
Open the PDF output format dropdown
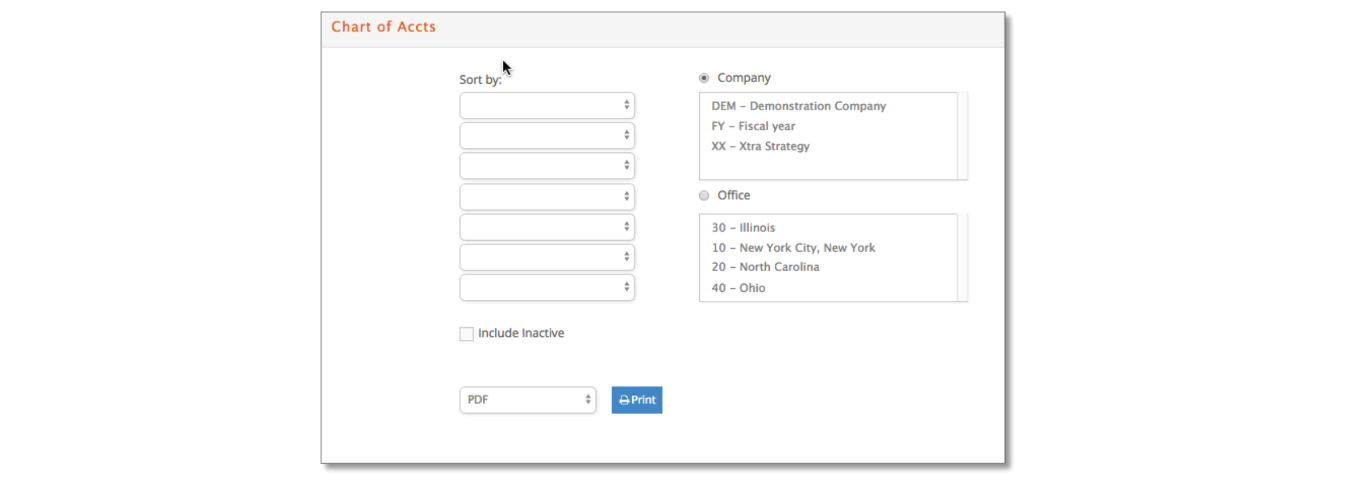coord(528,400)
